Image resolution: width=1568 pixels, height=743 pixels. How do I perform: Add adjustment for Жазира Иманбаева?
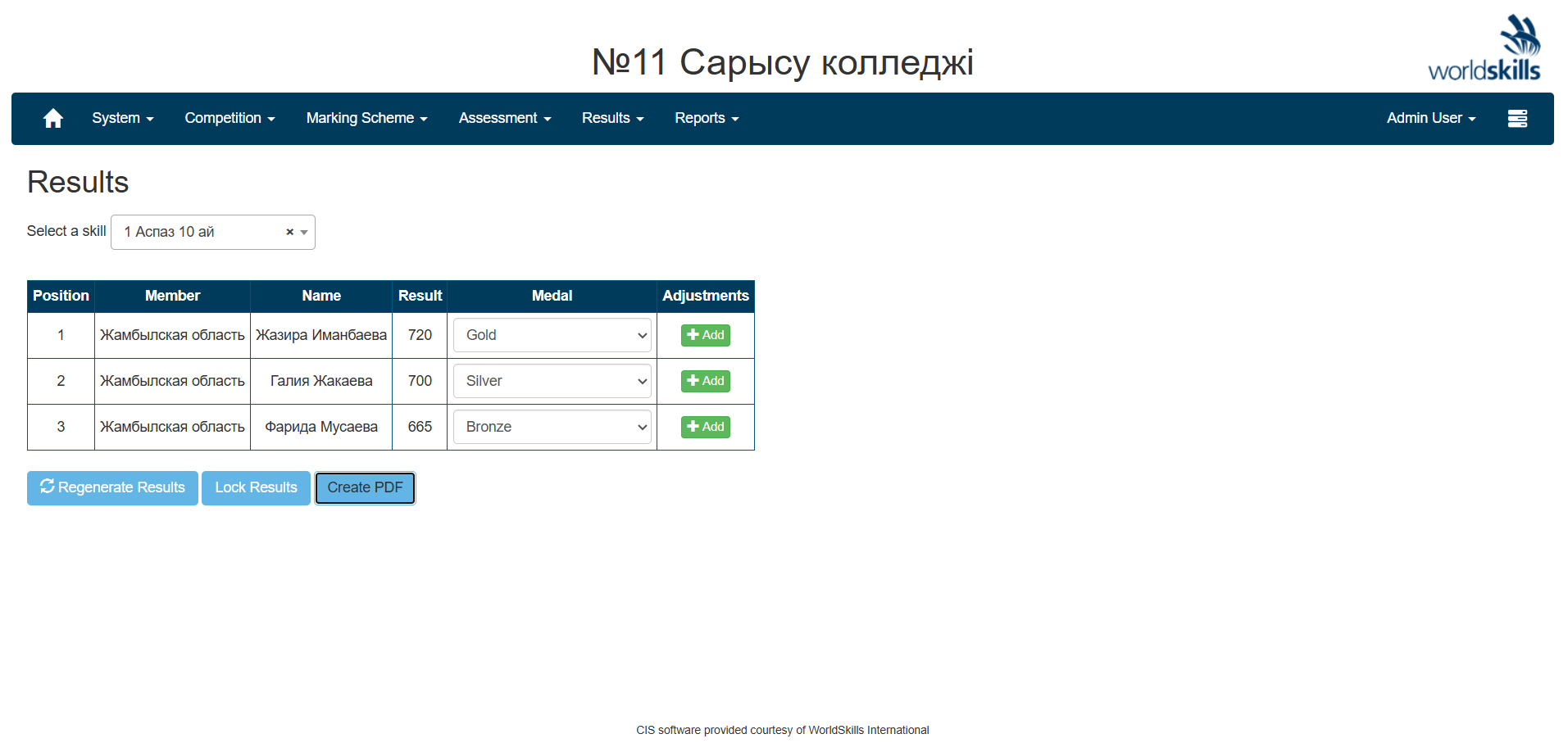(x=706, y=335)
